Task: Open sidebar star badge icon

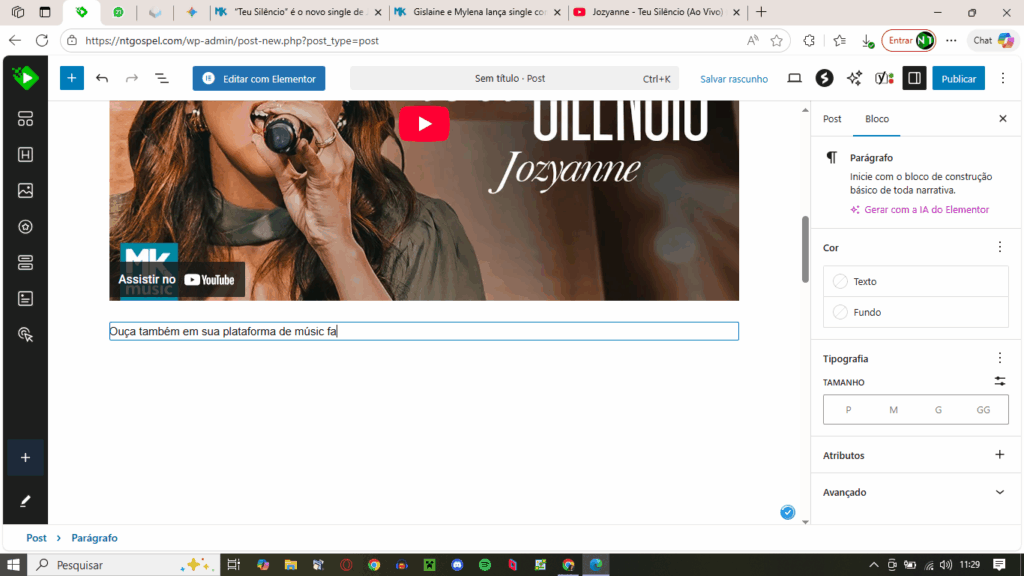Action: (25, 227)
